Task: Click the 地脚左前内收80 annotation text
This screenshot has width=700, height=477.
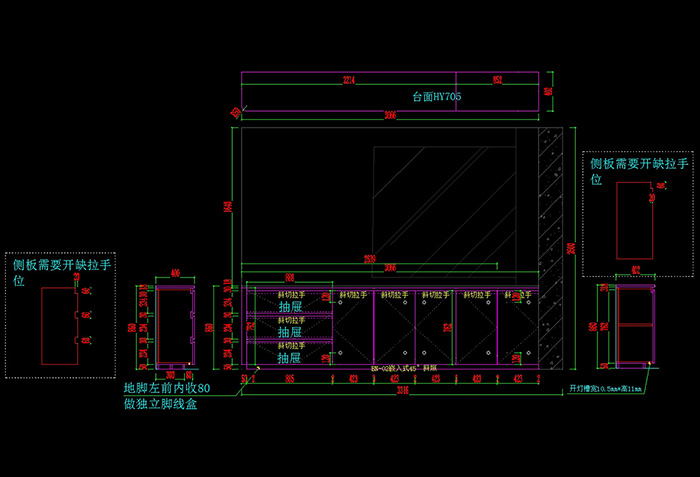Action: pyautogui.click(x=167, y=389)
